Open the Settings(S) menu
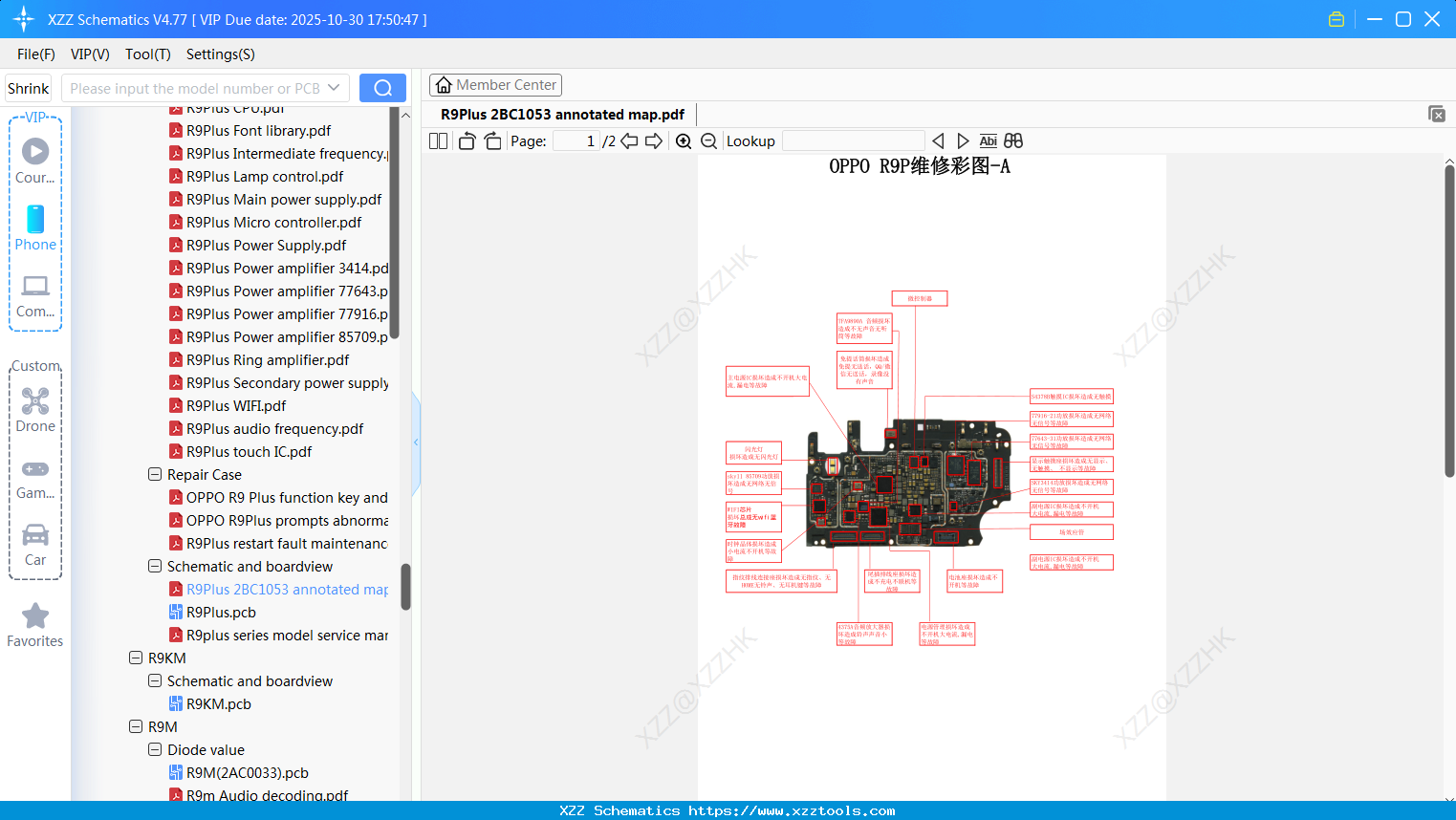The image size is (1456, 820). 220,54
